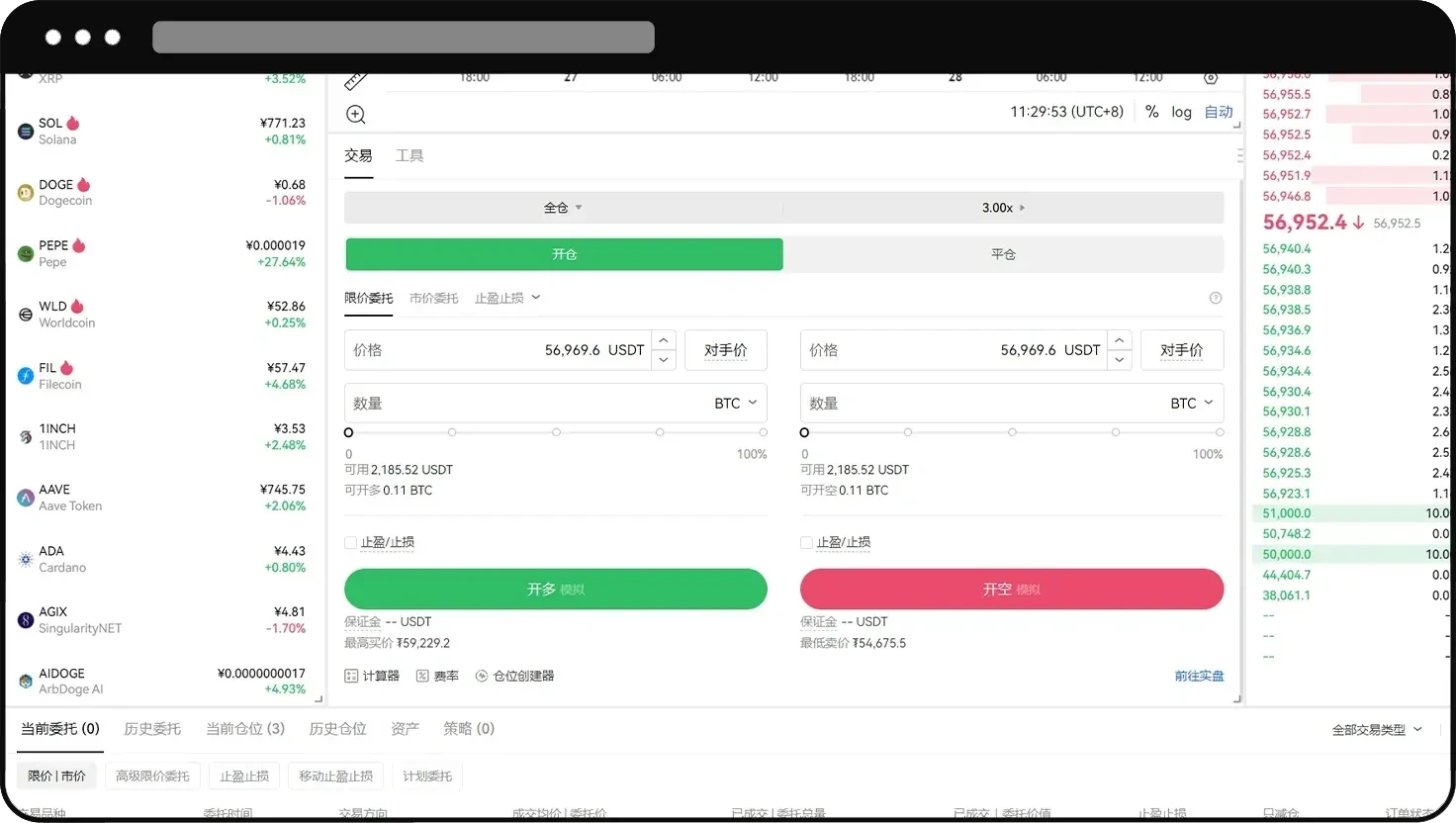This screenshot has height=823, width=1456.
Task: Enable 止盈/止损 checkbox on the long side
Action: 350,542
